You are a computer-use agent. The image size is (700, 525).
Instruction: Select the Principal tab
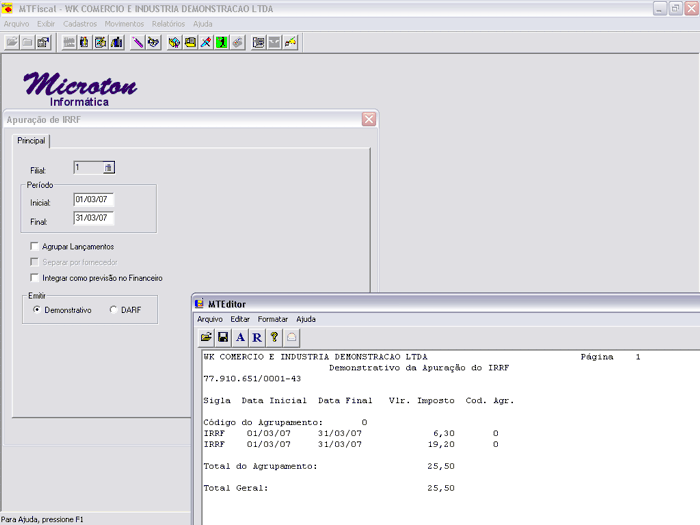(31, 141)
